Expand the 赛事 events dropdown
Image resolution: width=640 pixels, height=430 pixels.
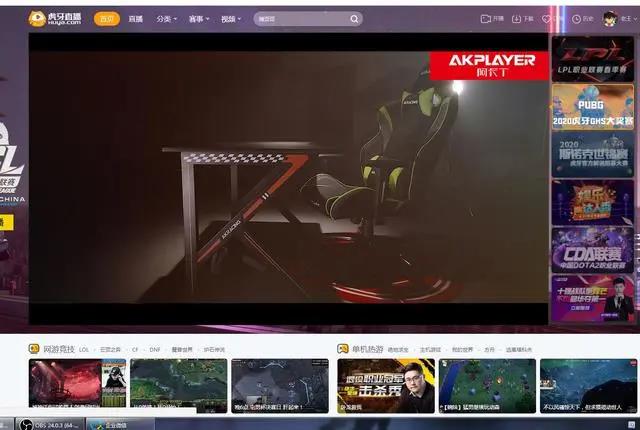point(199,19)
